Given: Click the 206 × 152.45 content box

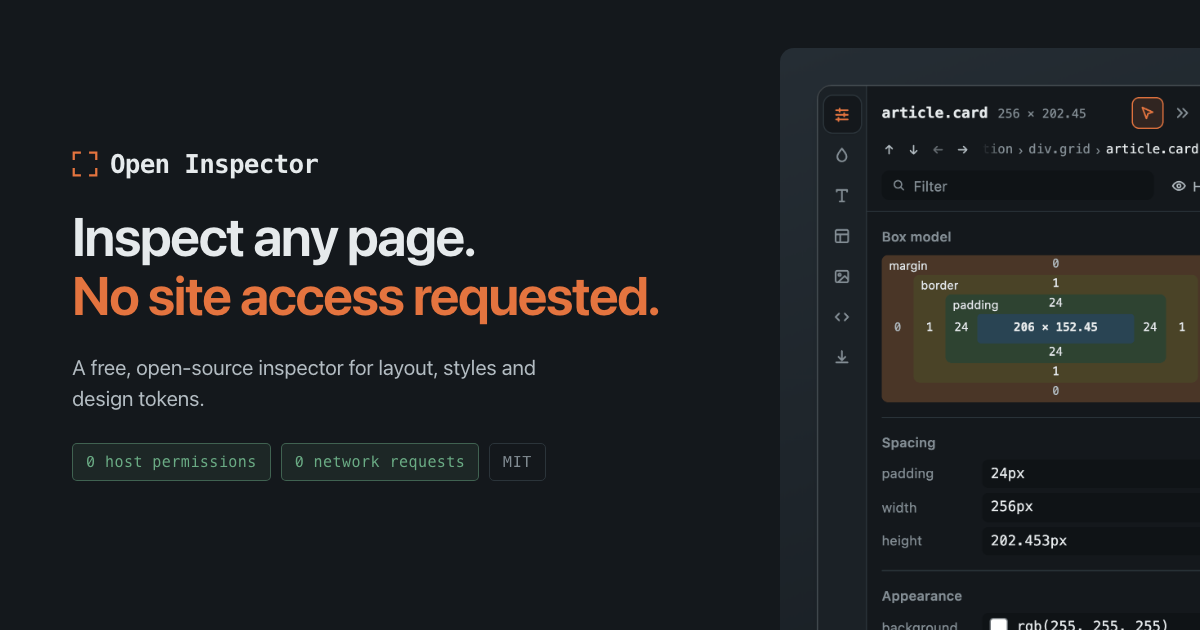Looking at the screenshot, I should (1055, 327).
